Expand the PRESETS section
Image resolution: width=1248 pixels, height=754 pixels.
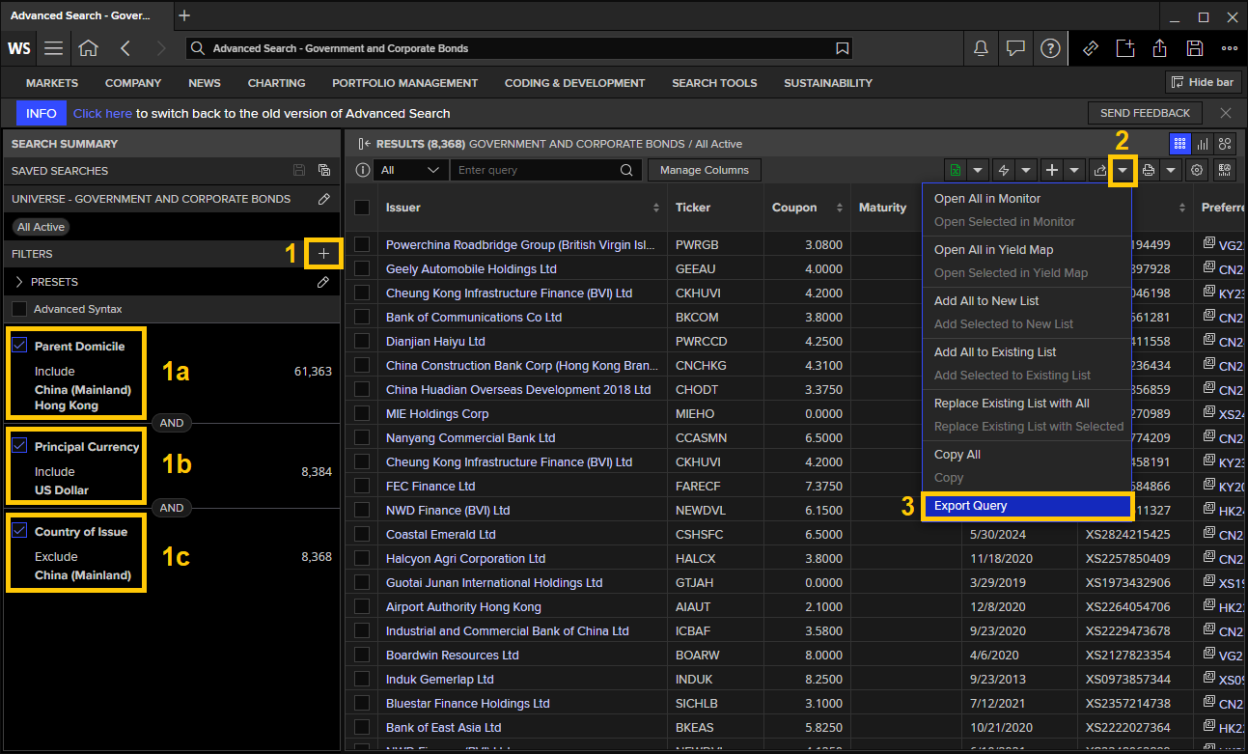[x=18, y=281]
